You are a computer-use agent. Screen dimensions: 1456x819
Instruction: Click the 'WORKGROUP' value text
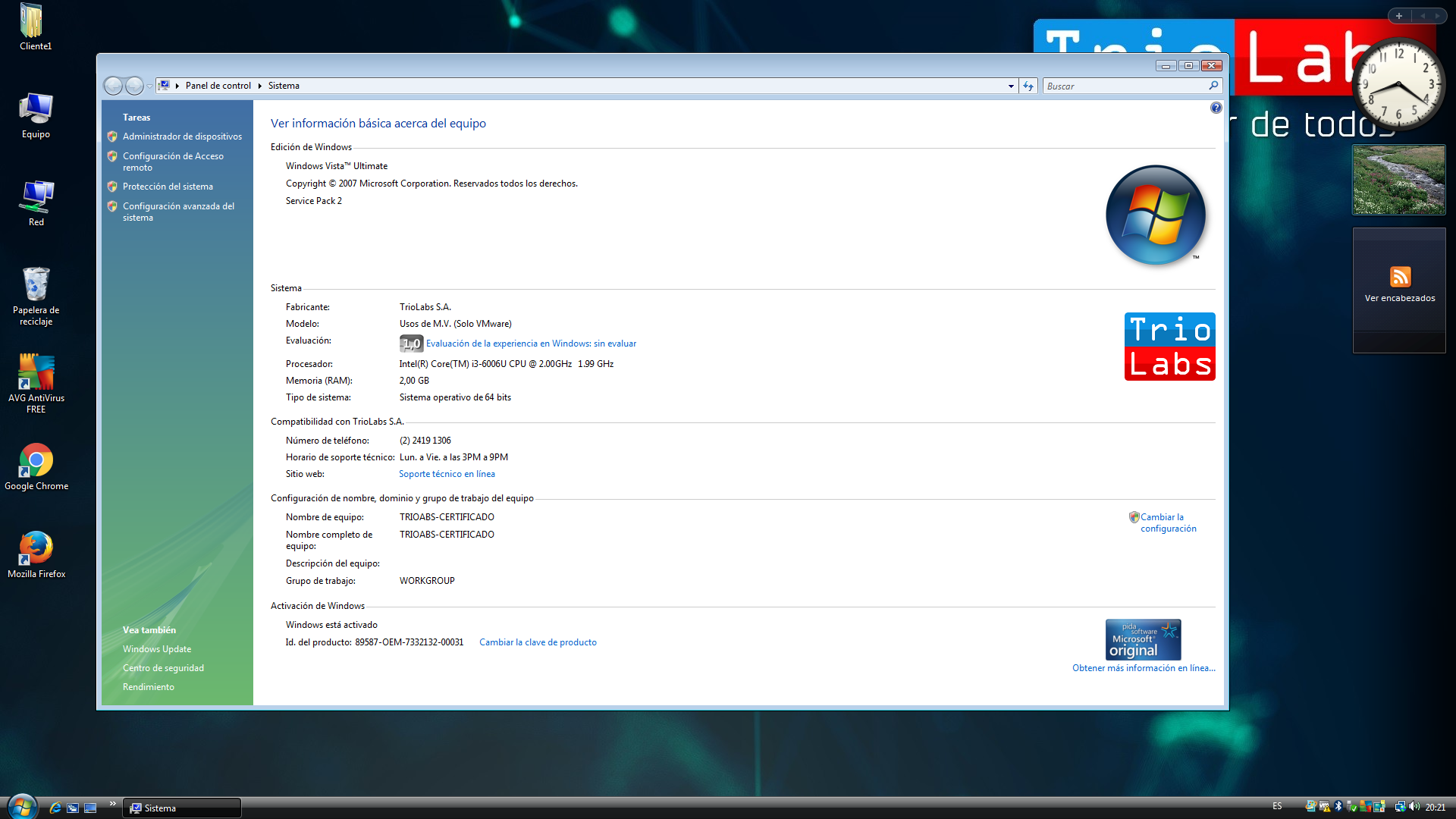coord(427,581)
